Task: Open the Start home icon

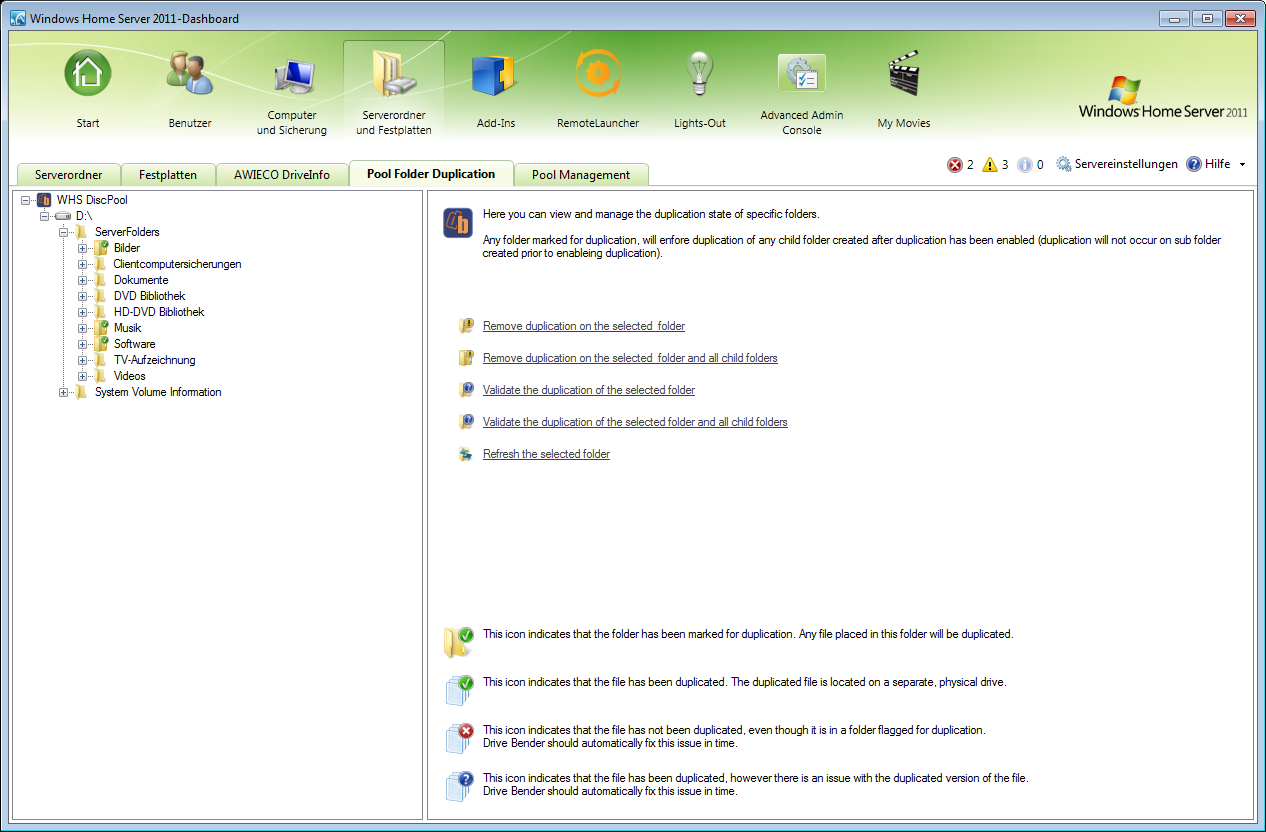Action: click(x=88, y=74)
